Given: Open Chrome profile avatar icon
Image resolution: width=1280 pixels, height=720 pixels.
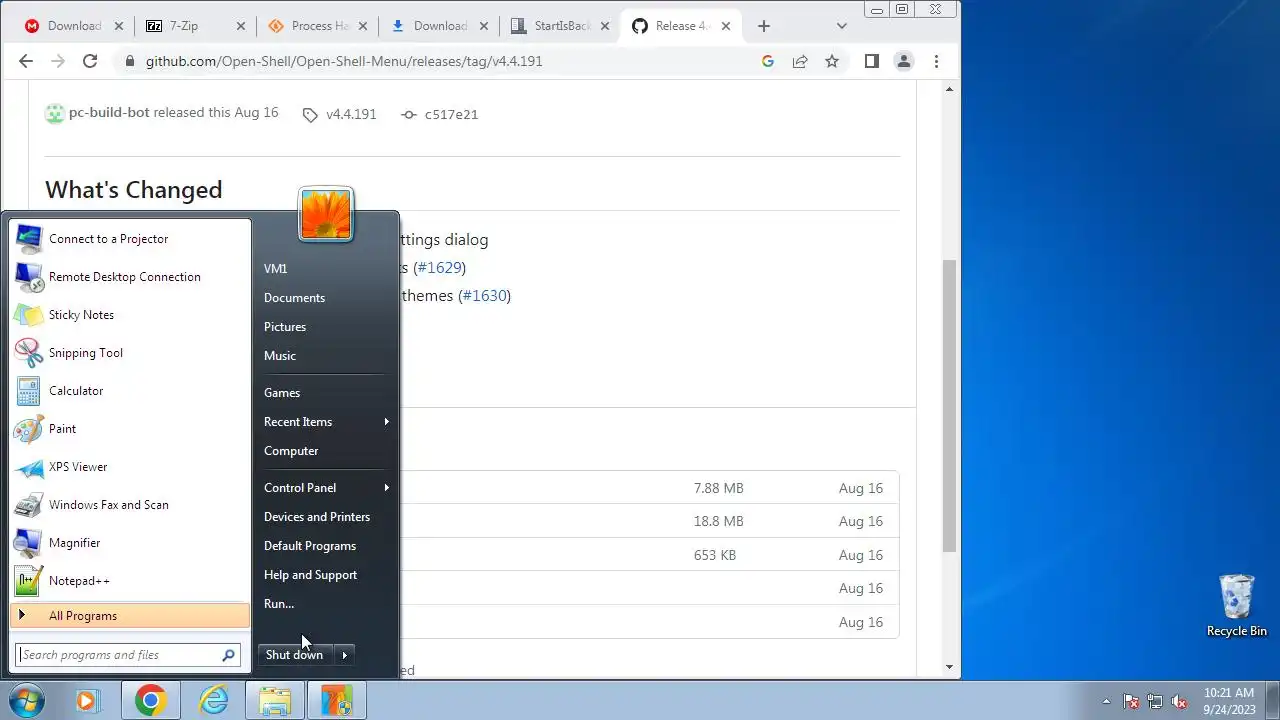Looking at the screenshot, I should (904, 61).
